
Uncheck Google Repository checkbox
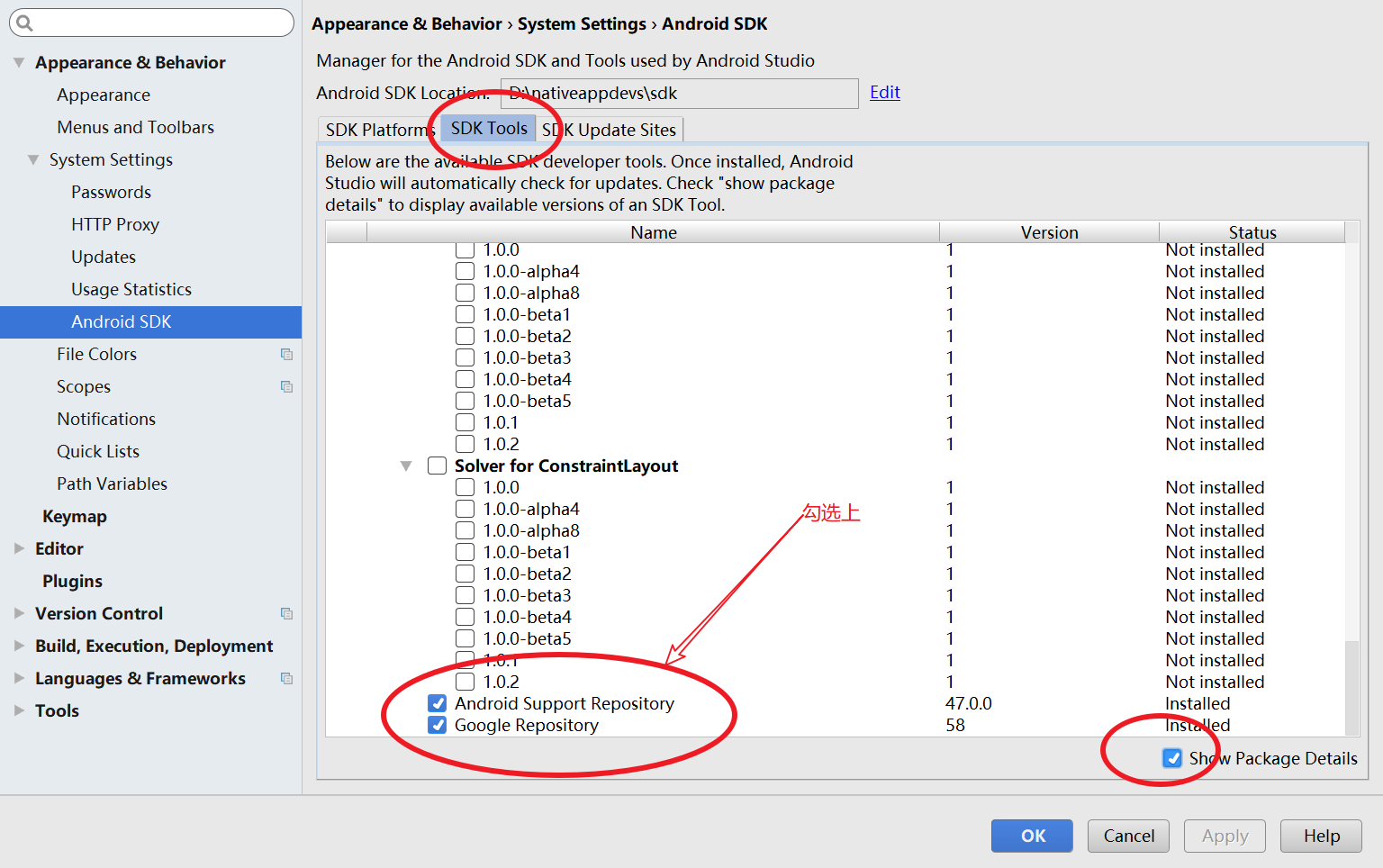point(437,725)
